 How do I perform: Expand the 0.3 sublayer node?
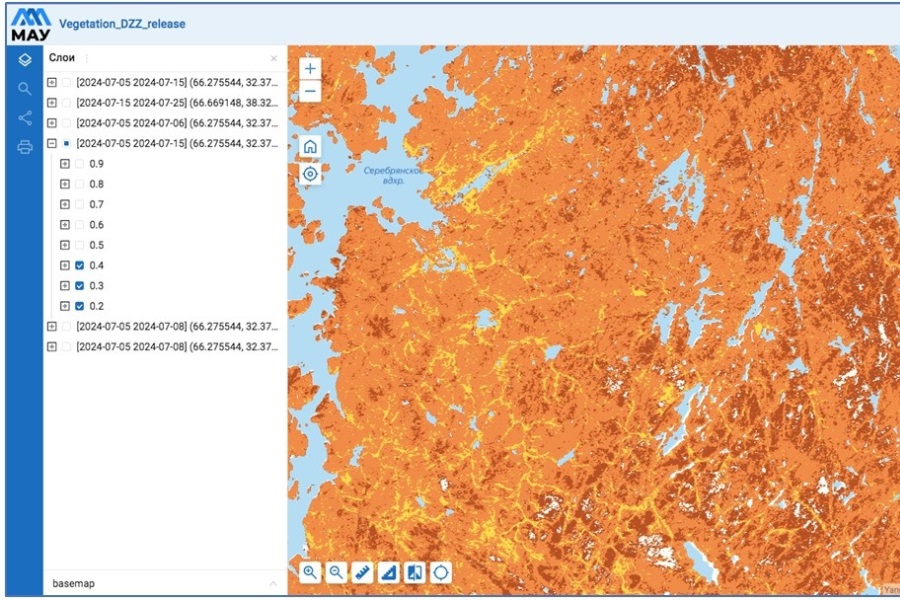(x=65, y=286)
